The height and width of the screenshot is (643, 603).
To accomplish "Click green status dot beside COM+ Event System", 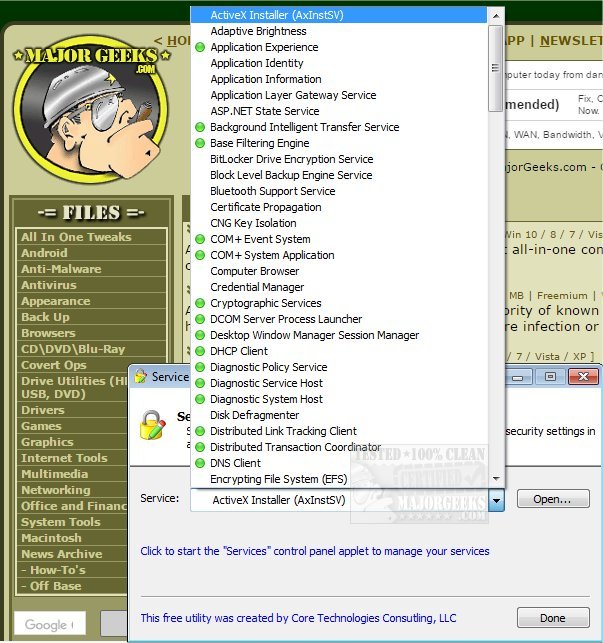I will tap(200, 239).
